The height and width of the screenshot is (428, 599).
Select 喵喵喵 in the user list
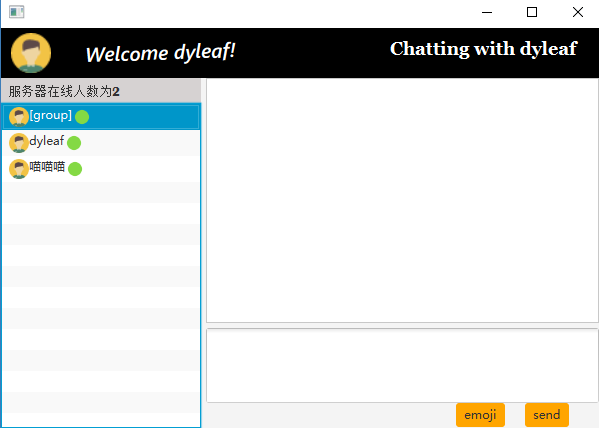101,169
